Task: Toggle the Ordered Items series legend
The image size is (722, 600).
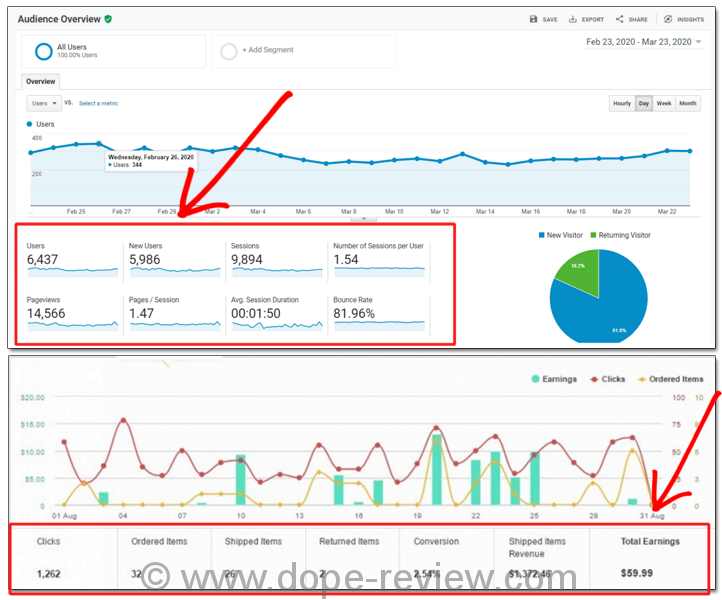Action: pos(643,379)
